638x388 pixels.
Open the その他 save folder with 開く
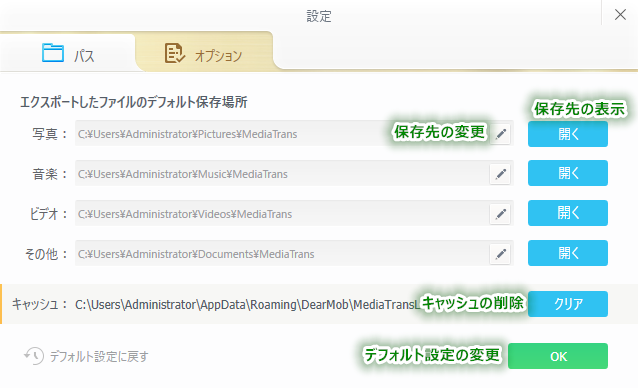568,253
